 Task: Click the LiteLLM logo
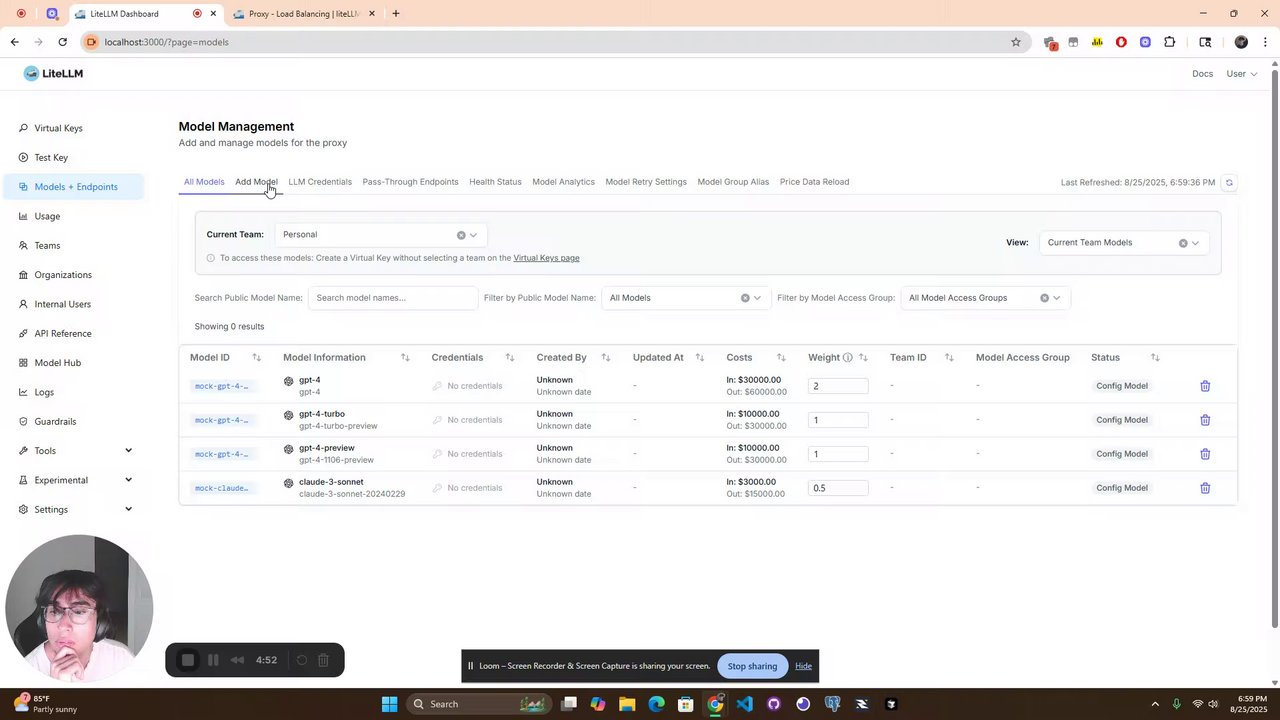(x=53, y=74)
